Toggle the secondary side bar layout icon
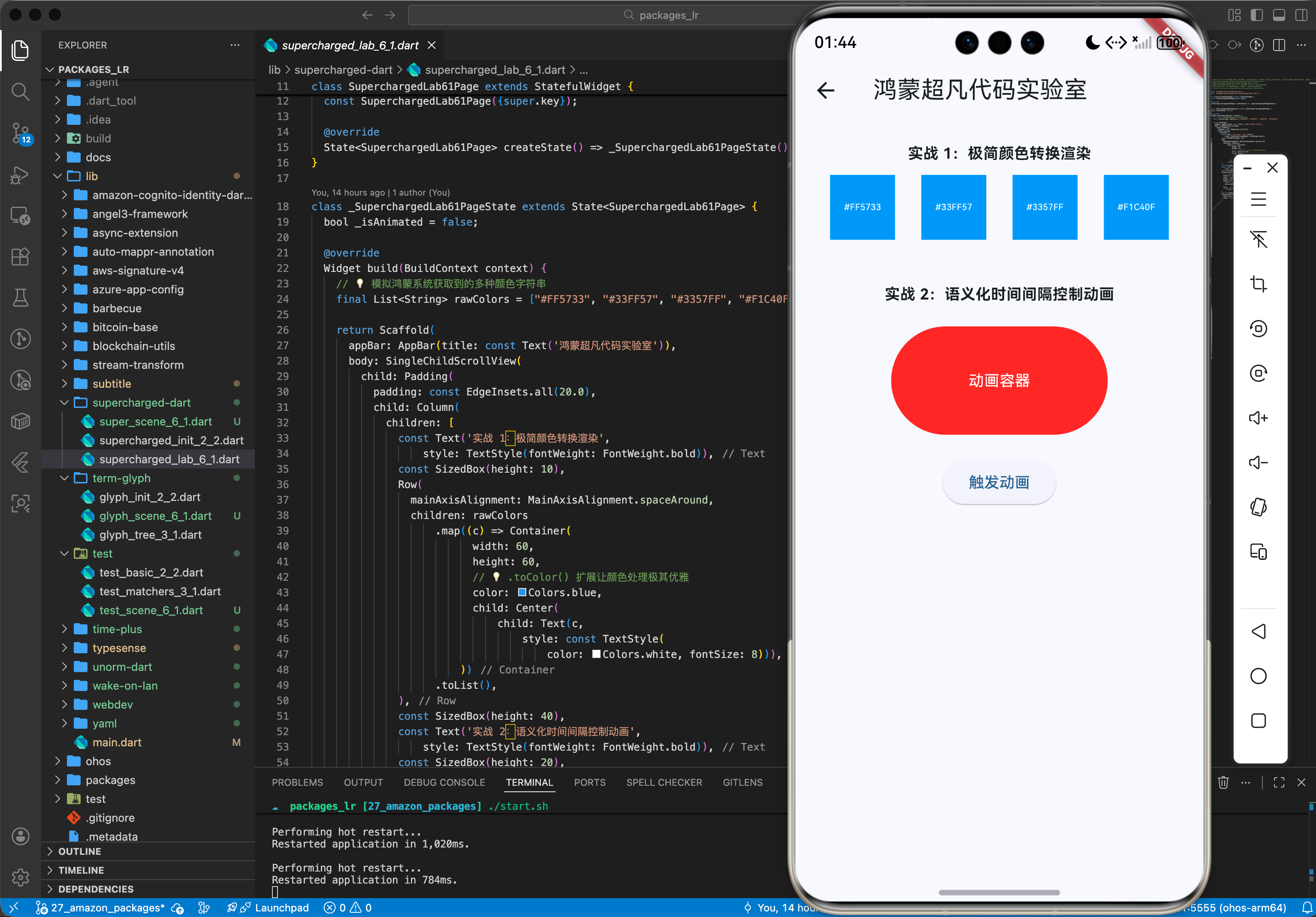This screenshot has width=1316, height=917. [1301, 15]
